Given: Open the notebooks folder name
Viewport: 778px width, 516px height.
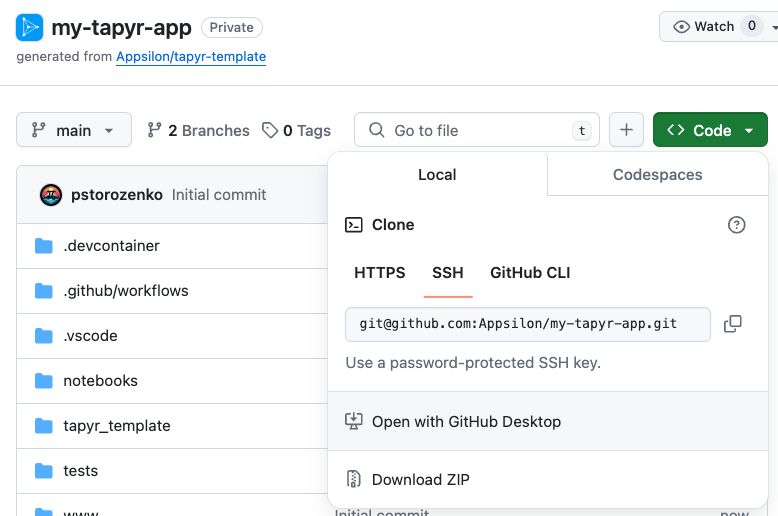Looking at the screenshot, I should [x=100, y=381].
